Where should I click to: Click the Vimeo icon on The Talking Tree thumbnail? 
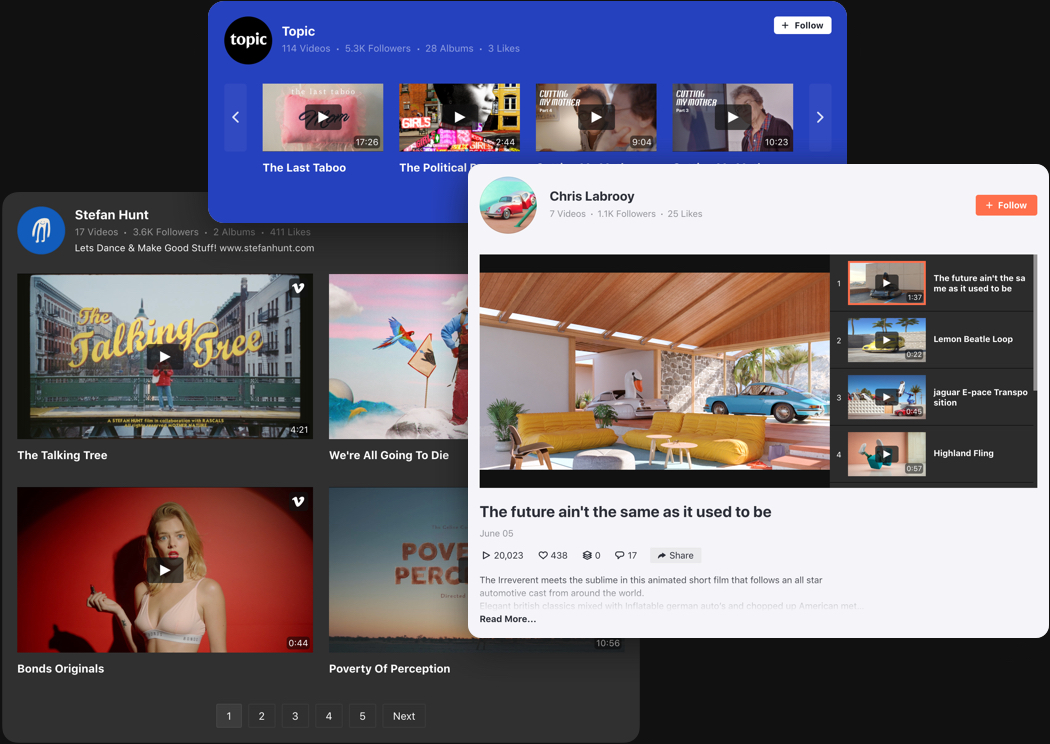click(298, 288)
